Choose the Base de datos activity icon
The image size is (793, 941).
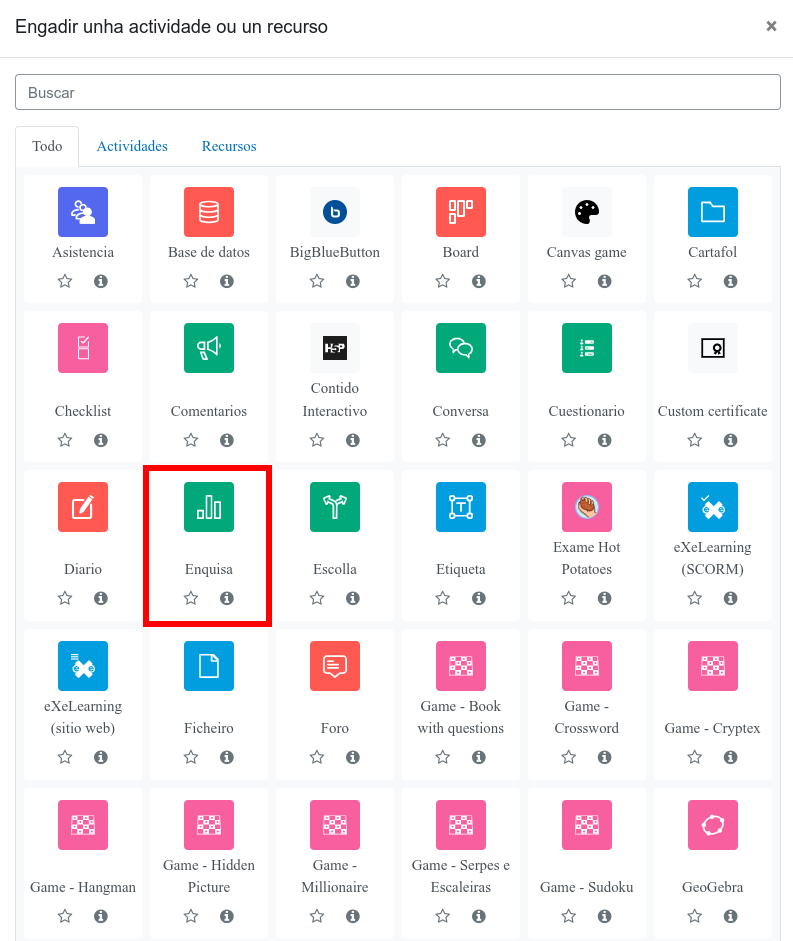[x=209, y=212]
